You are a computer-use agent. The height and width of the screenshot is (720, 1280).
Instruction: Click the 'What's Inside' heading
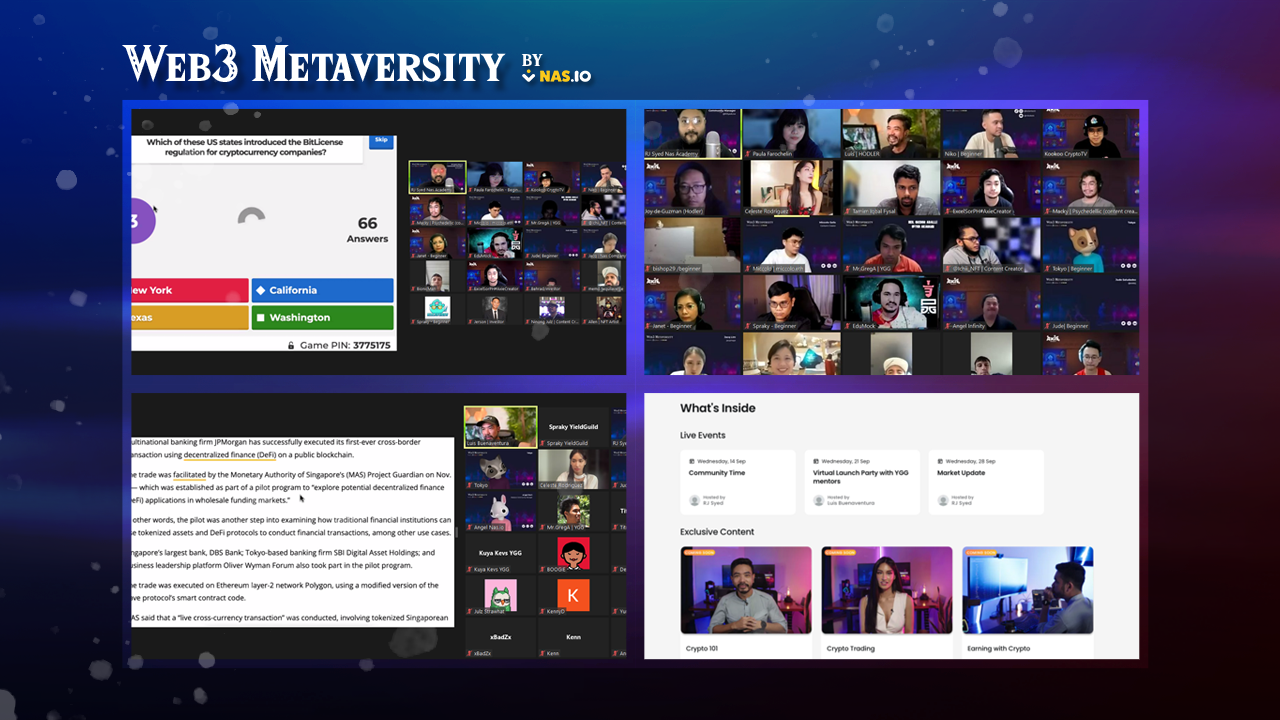coord(718,408)
